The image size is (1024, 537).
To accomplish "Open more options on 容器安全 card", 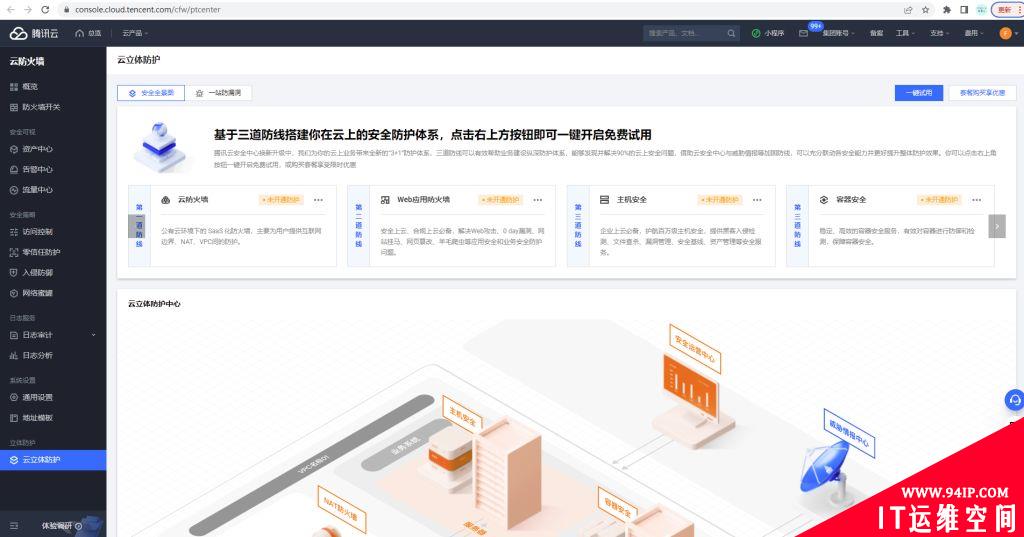I will (x=976, y=200).
